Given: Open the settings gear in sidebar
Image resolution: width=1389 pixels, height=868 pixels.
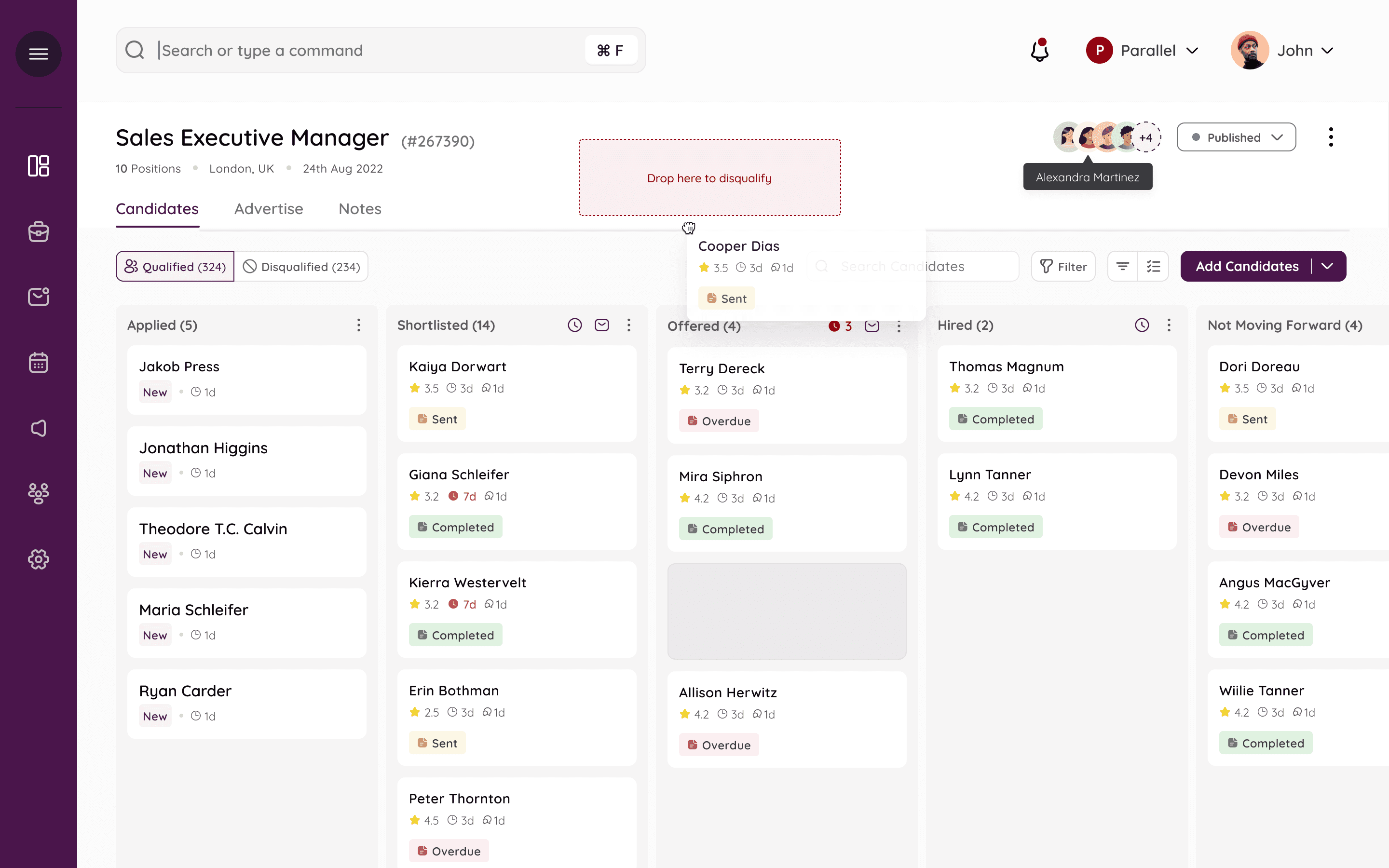Looking at the screenshot, I should tap(39, 559).
